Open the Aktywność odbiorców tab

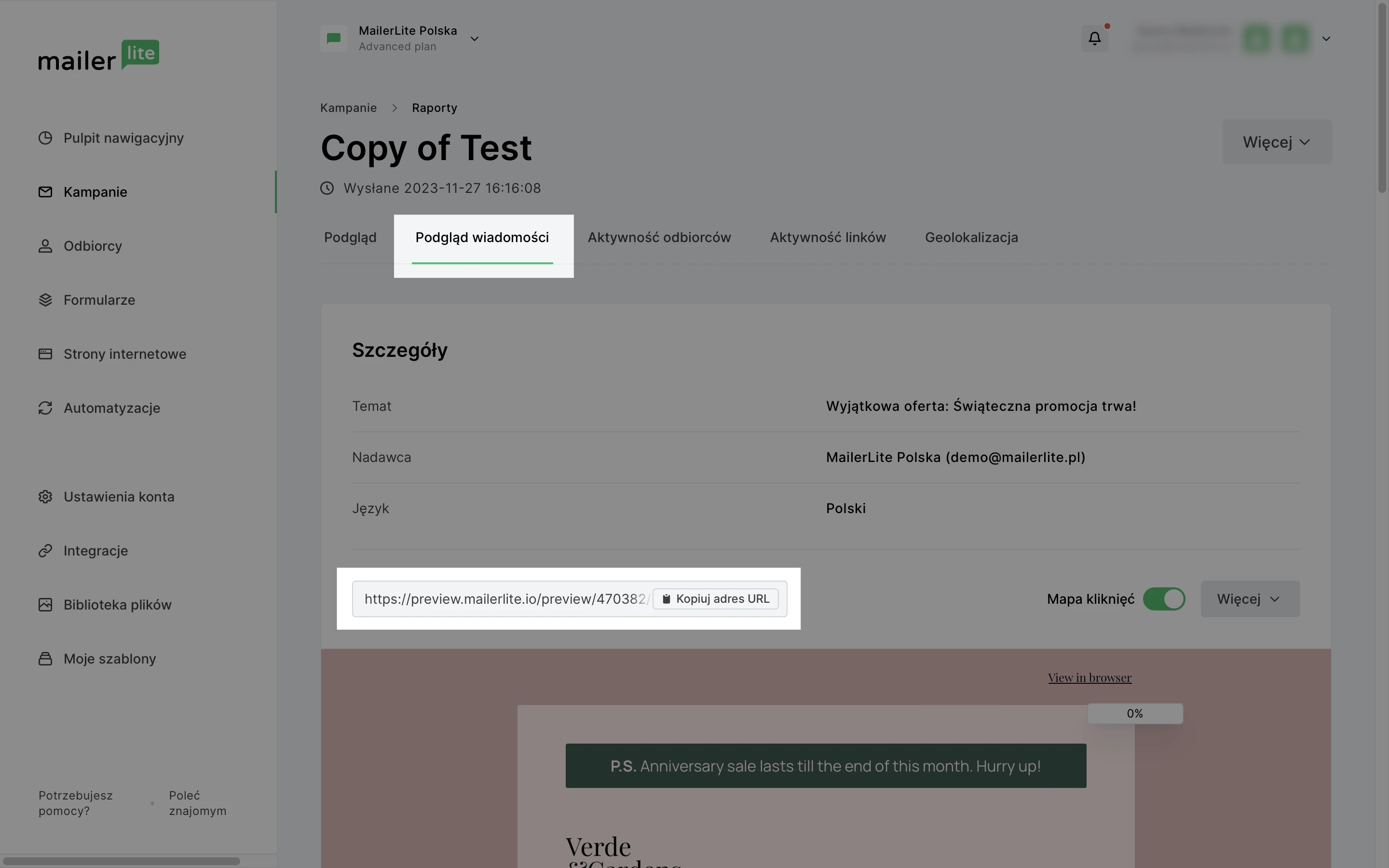659,238
